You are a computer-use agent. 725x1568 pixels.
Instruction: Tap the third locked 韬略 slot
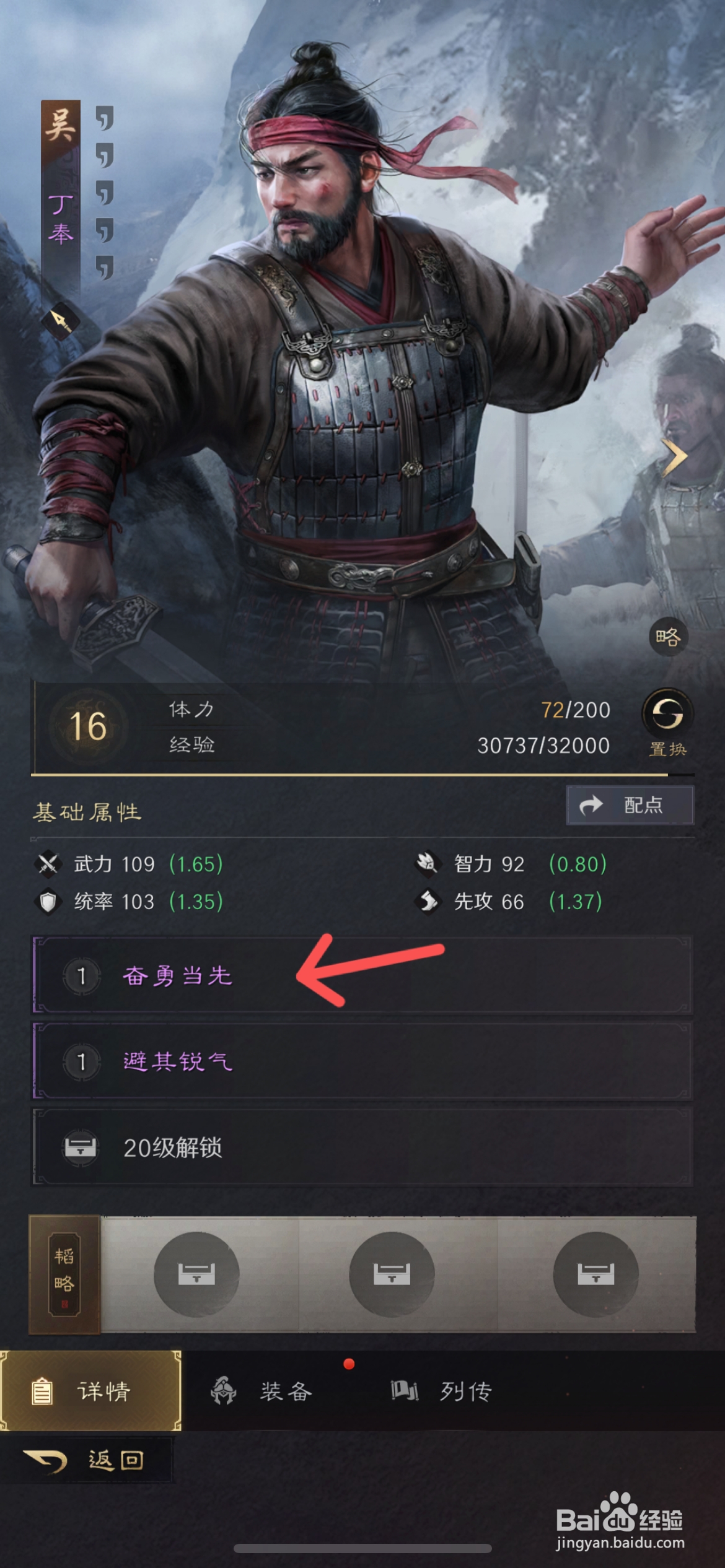[595, 1274]
